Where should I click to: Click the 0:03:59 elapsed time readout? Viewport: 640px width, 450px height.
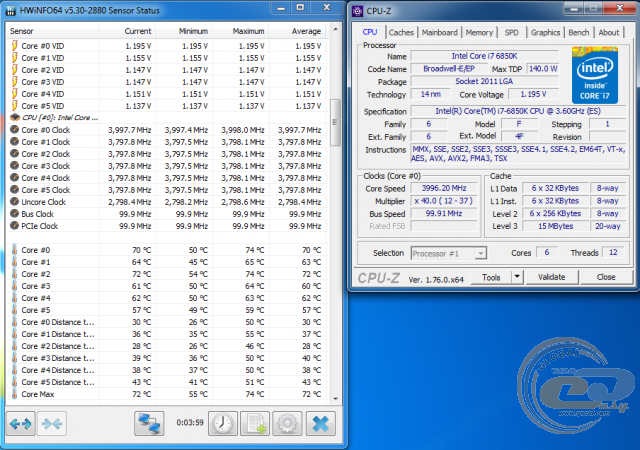coord(190,422)
